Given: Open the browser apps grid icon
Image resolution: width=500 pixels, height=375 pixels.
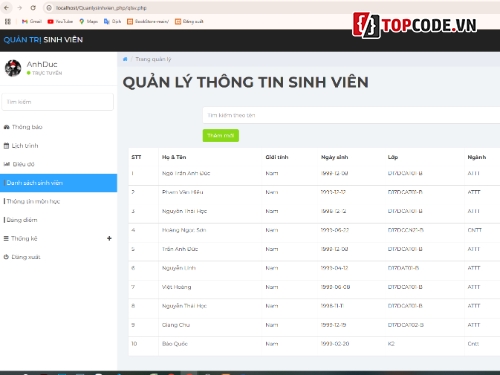Looking at the screenshot, I should pyautogui.click(x=8, y=21).
